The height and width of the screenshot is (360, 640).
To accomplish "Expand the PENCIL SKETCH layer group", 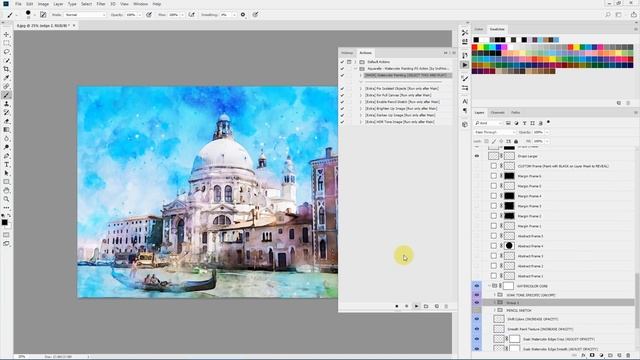I will coord(495,310).
